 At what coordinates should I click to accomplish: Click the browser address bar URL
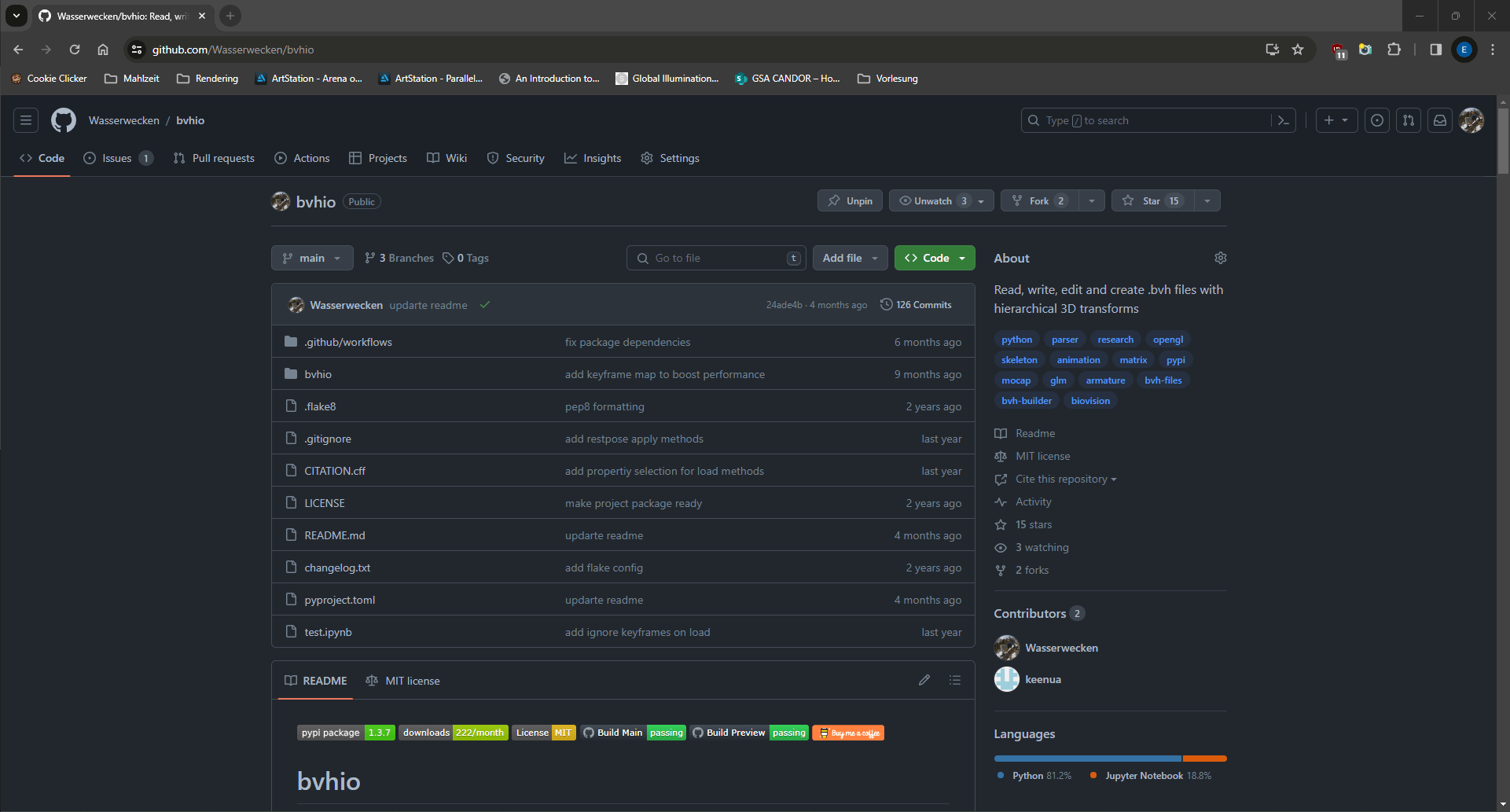233,50
